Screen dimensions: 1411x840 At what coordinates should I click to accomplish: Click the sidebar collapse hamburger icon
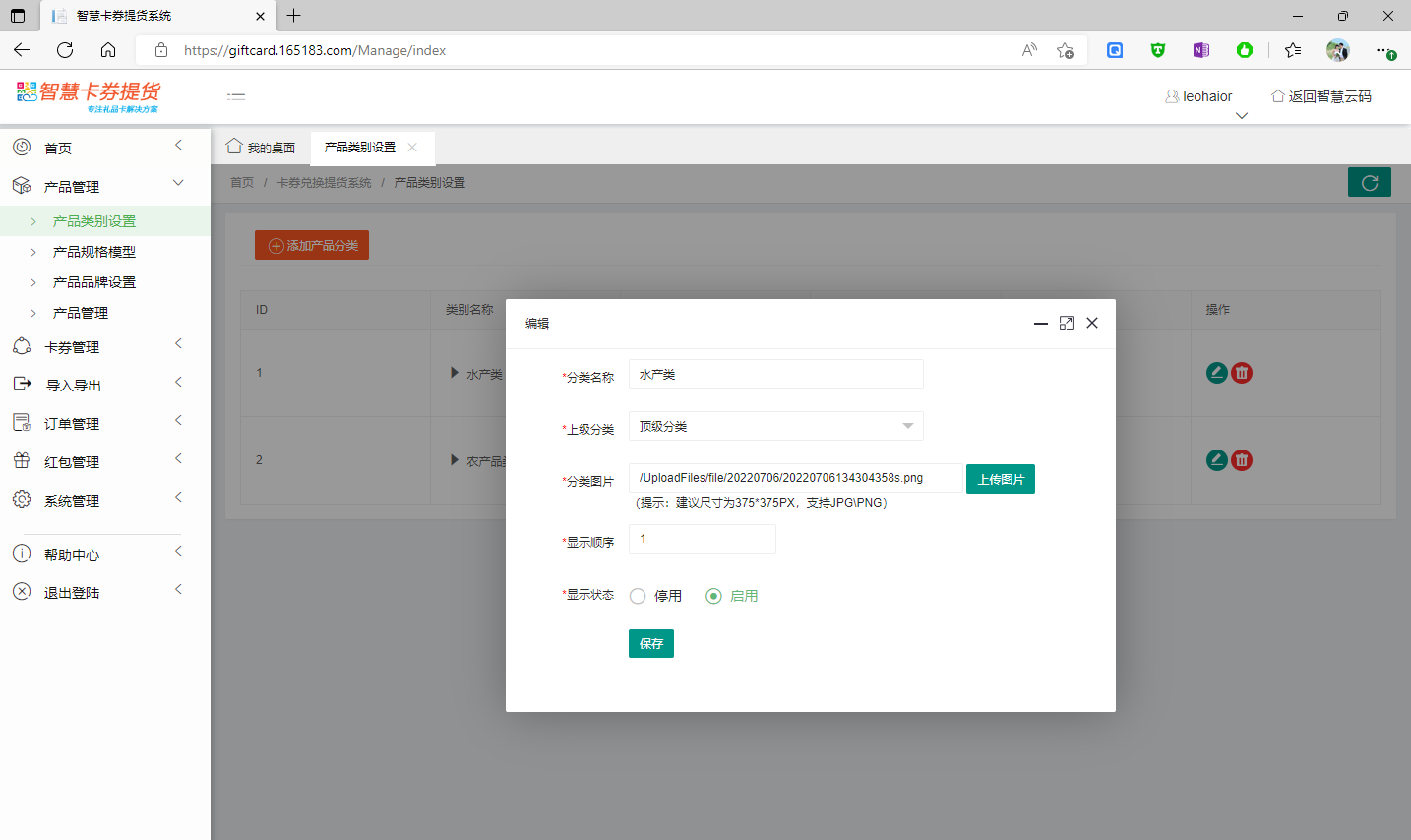tap(236, 94)
